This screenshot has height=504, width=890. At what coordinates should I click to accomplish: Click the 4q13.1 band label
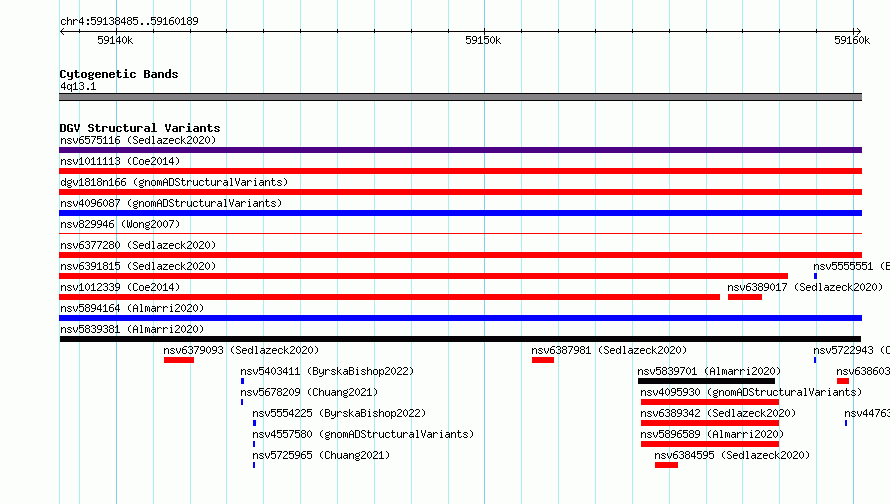(78, 86)
